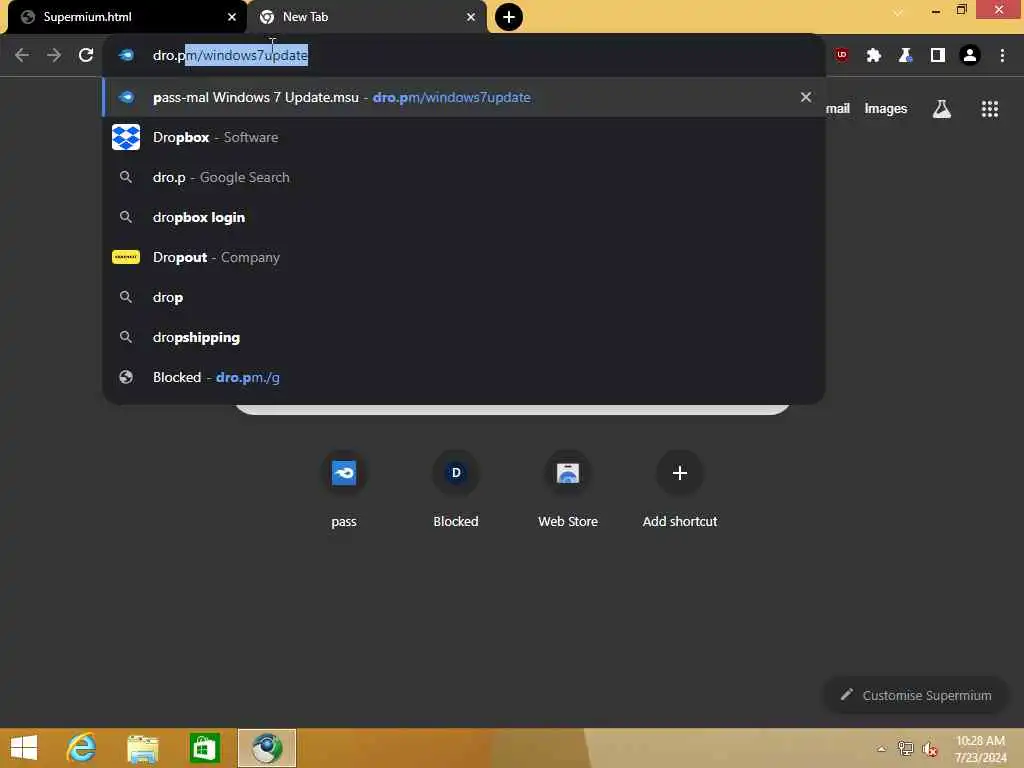Launch Internet Explorer from taskbar
1024x768 pixels.
[x=81, y=748]
